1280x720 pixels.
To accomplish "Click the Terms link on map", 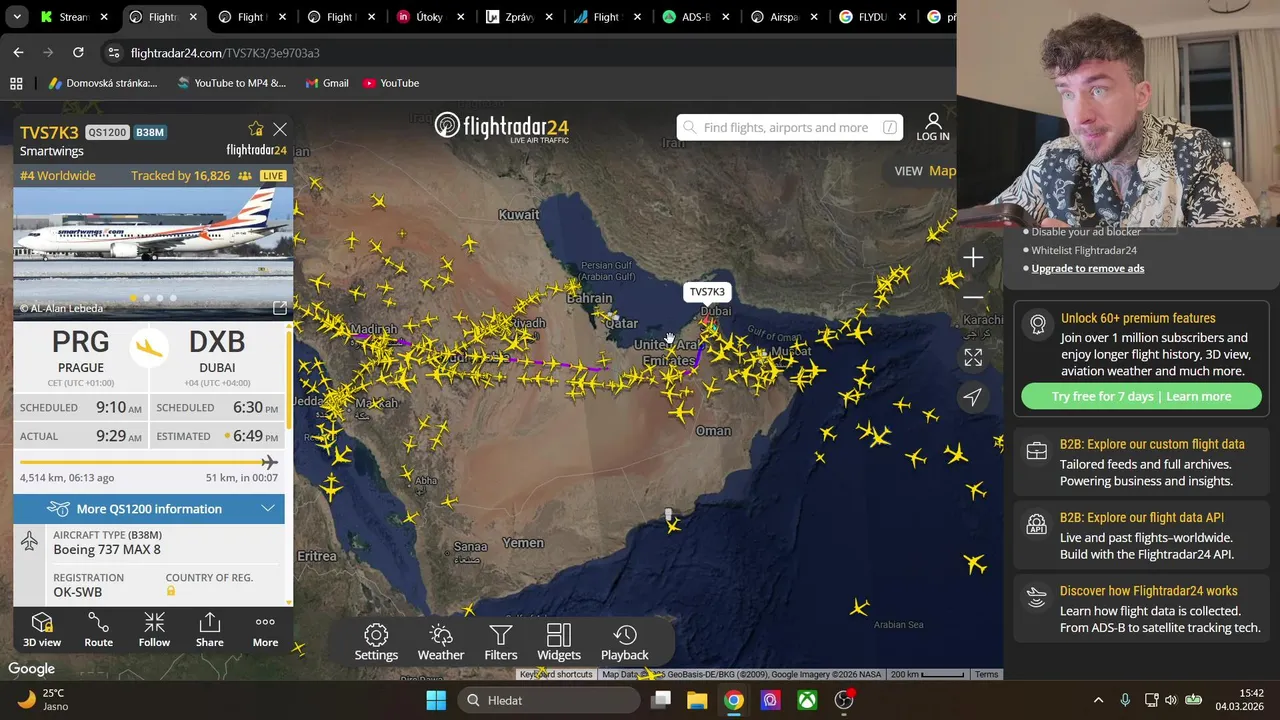I will pyautogui.click(x=987, y=674).
